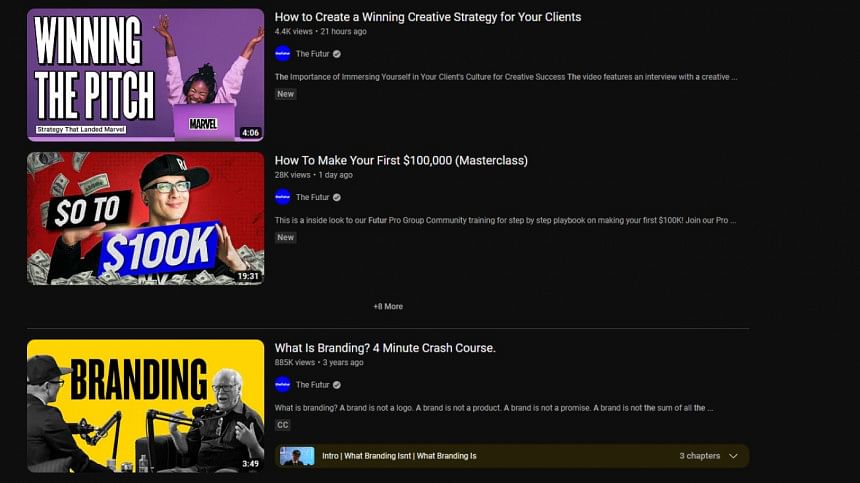
Task: Open 'How to Create a Winning Creative Strategy' title
Action: click(427, 17)
